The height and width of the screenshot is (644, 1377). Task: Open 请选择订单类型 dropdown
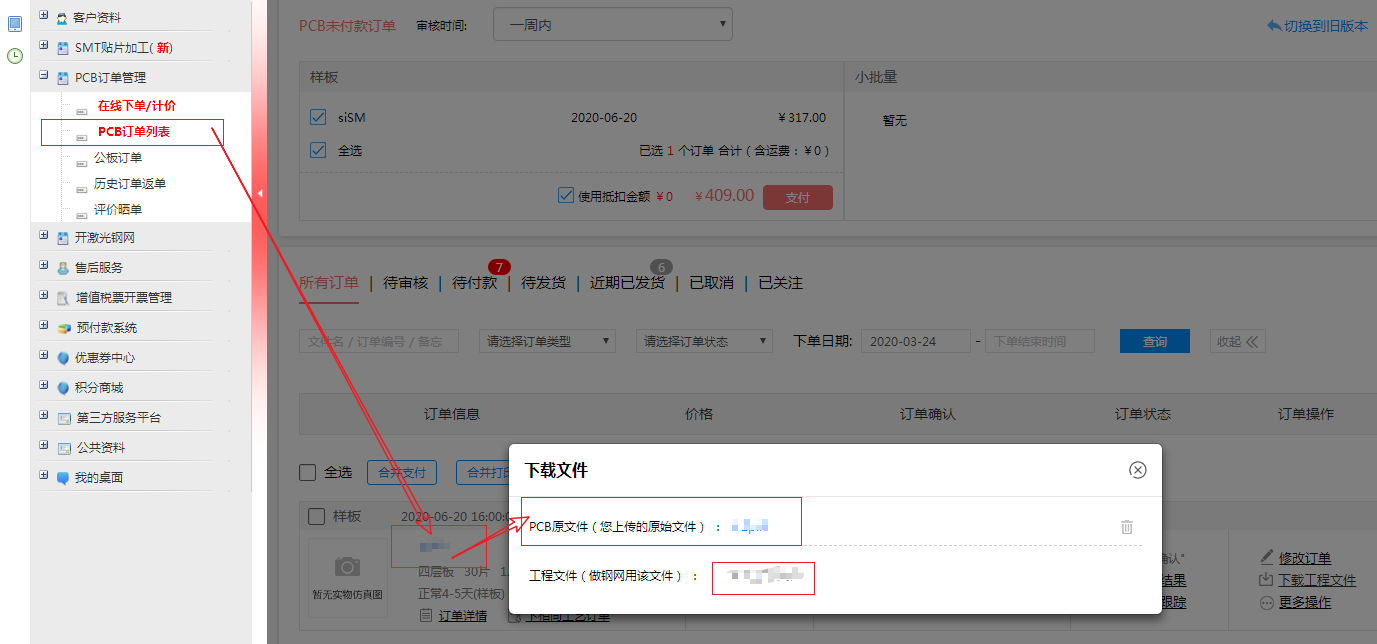pyautogui.click(x=547, y=341)
